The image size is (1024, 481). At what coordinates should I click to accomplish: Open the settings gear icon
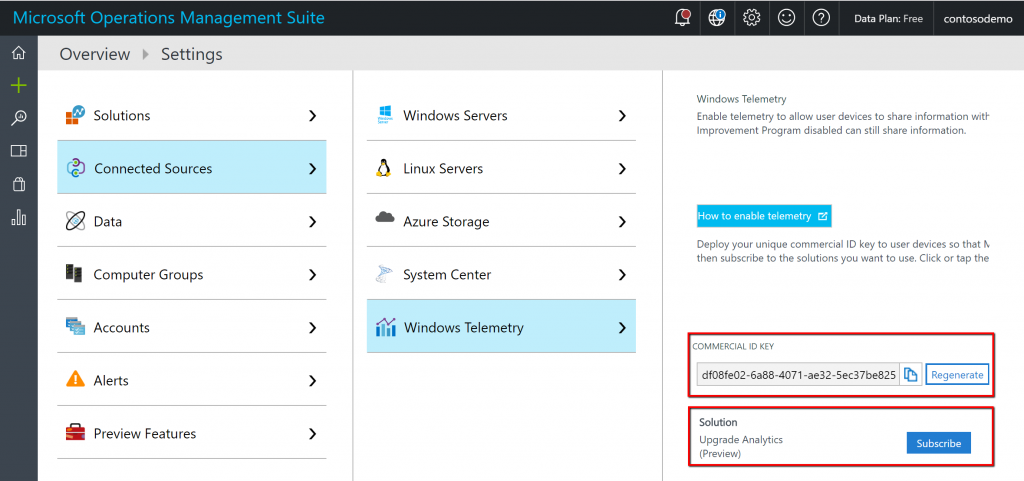(752, 18)
